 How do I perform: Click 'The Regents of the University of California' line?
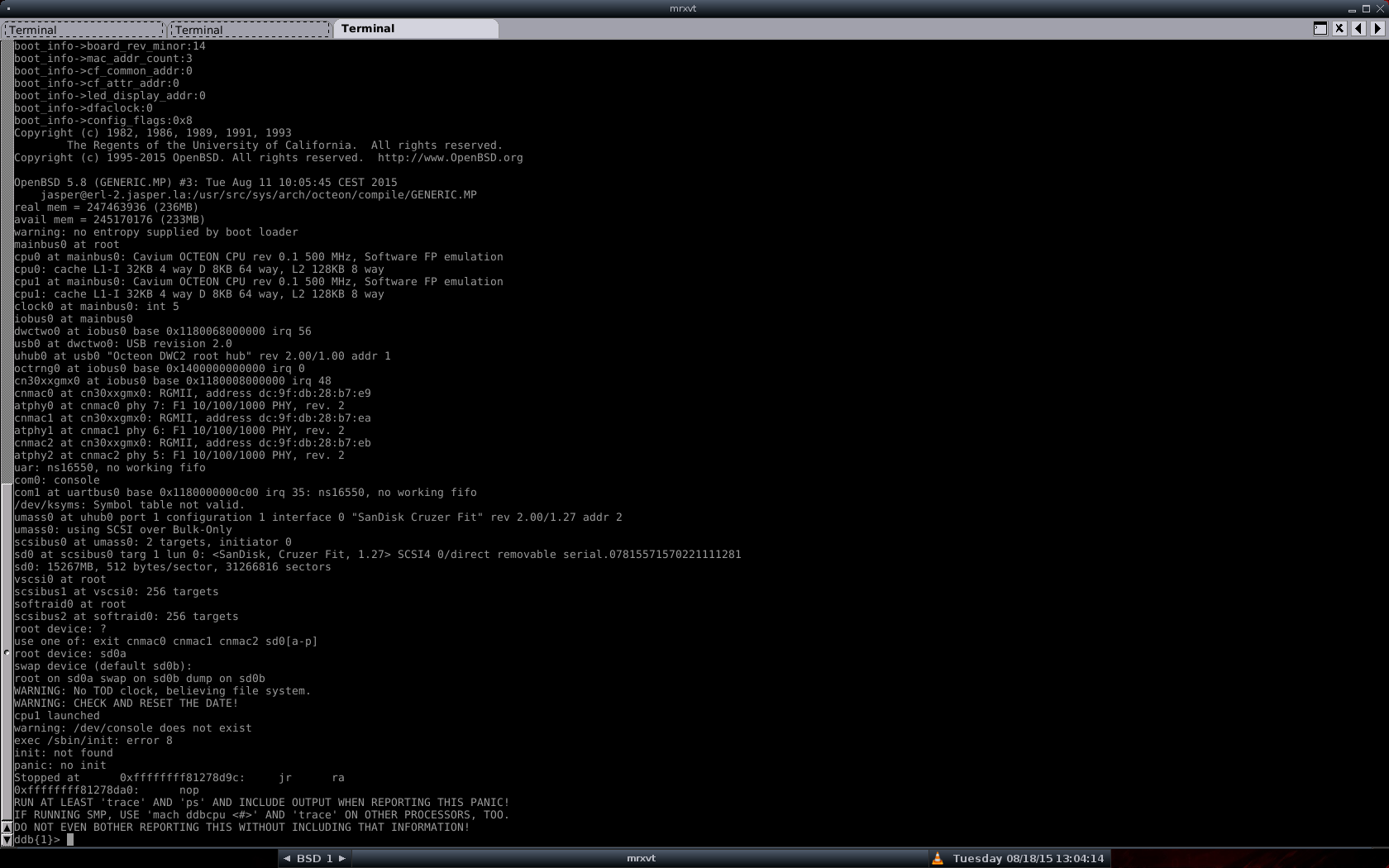point(285,145)
